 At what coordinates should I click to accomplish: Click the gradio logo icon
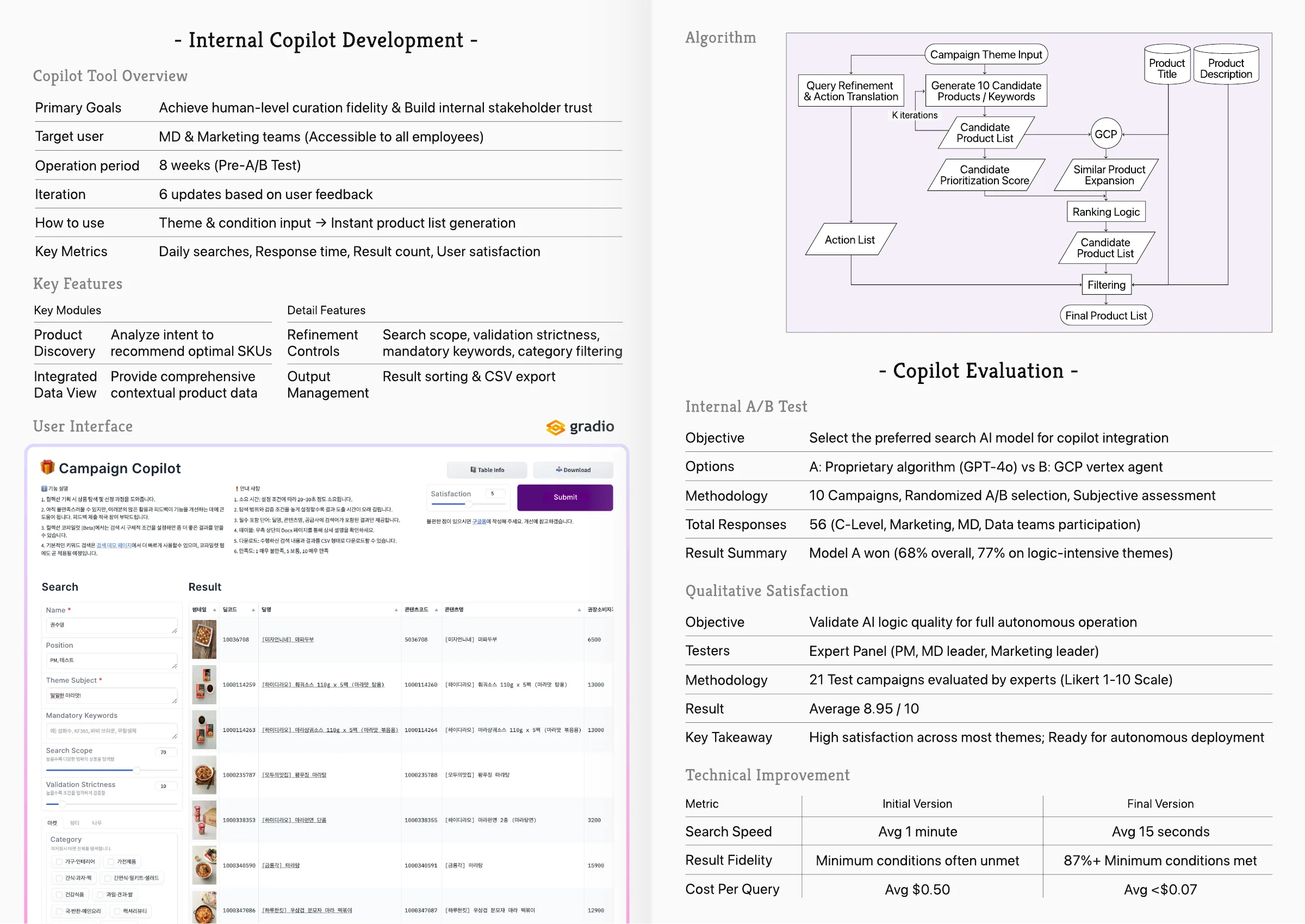pos(555,427)
